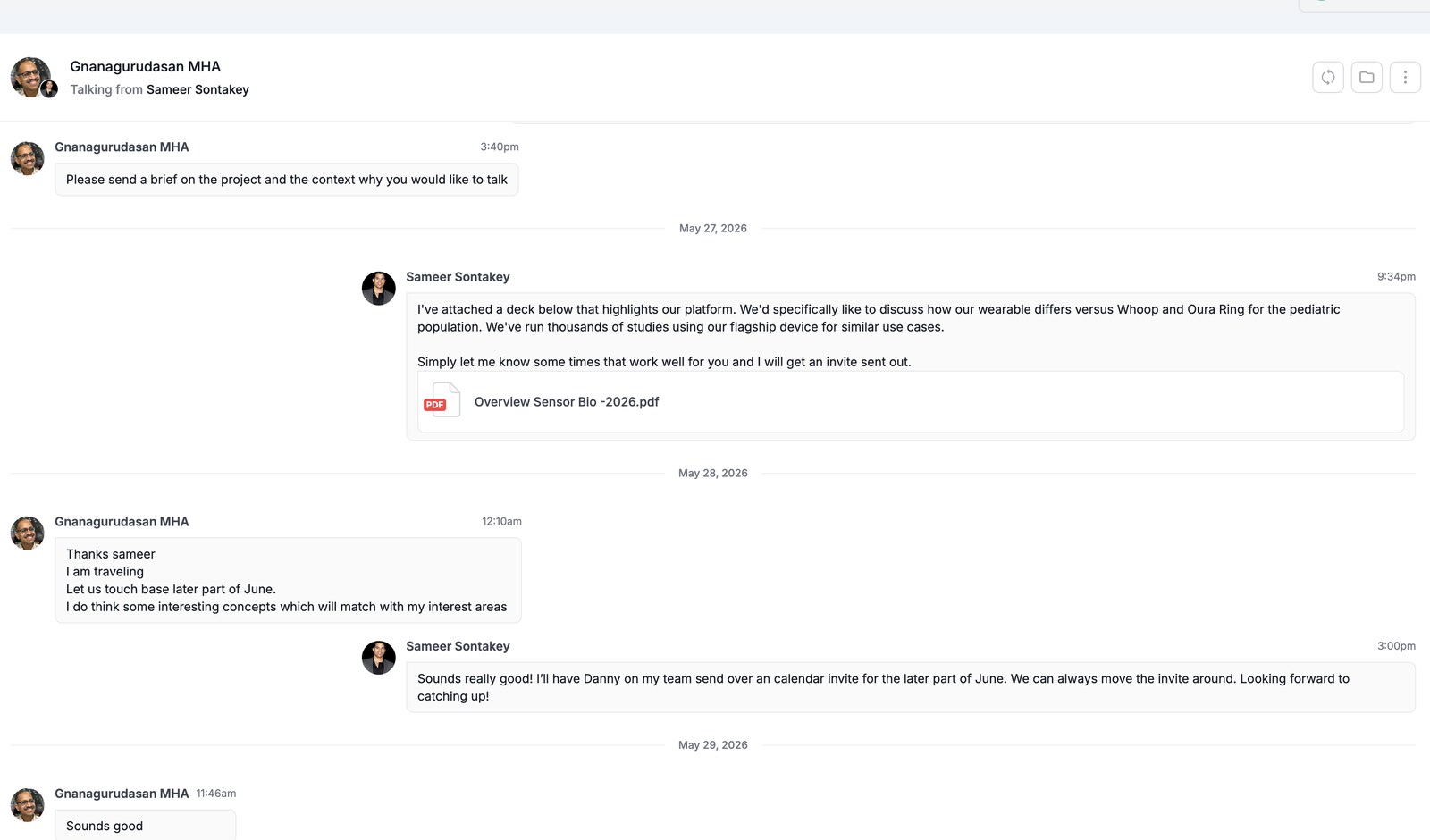Screen dimensions: 1430x840
Task: Click the 11:46am timestamp
Action: [x=216, y=794]
